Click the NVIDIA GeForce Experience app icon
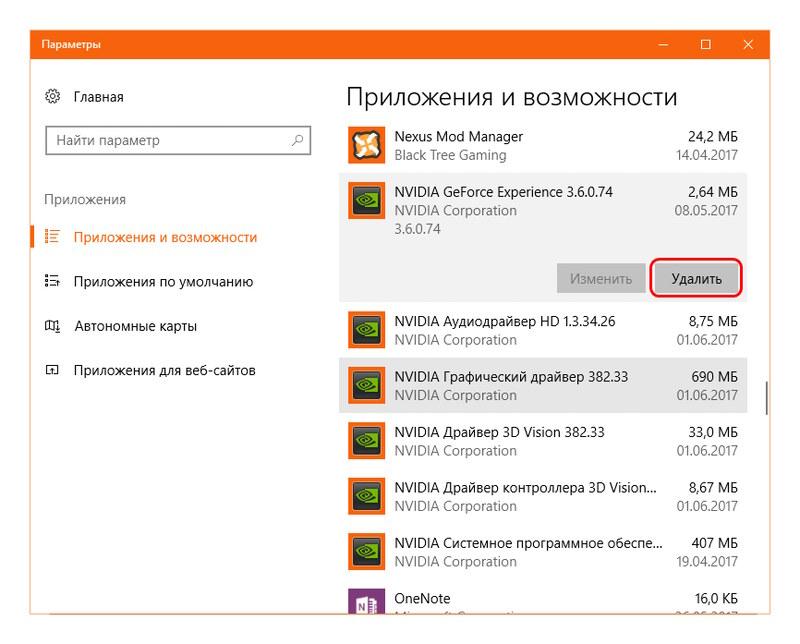Viewport: 800px width, 644px height. click(x=366, y=201)
